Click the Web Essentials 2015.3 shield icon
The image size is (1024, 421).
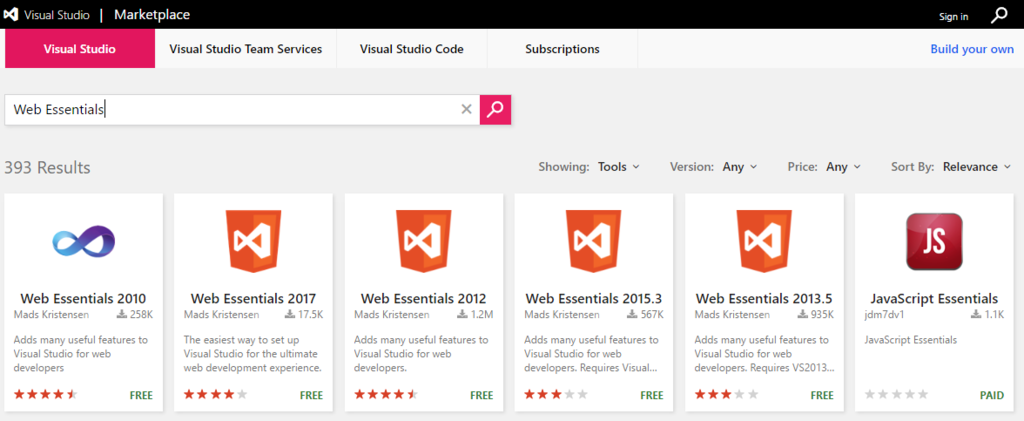(594, 240)
